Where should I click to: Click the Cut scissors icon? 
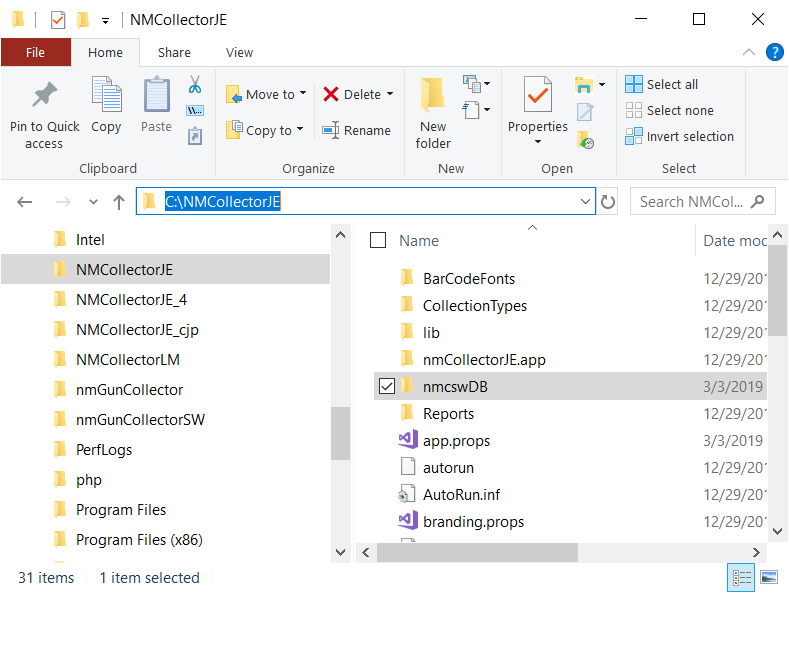pos(195,84)
